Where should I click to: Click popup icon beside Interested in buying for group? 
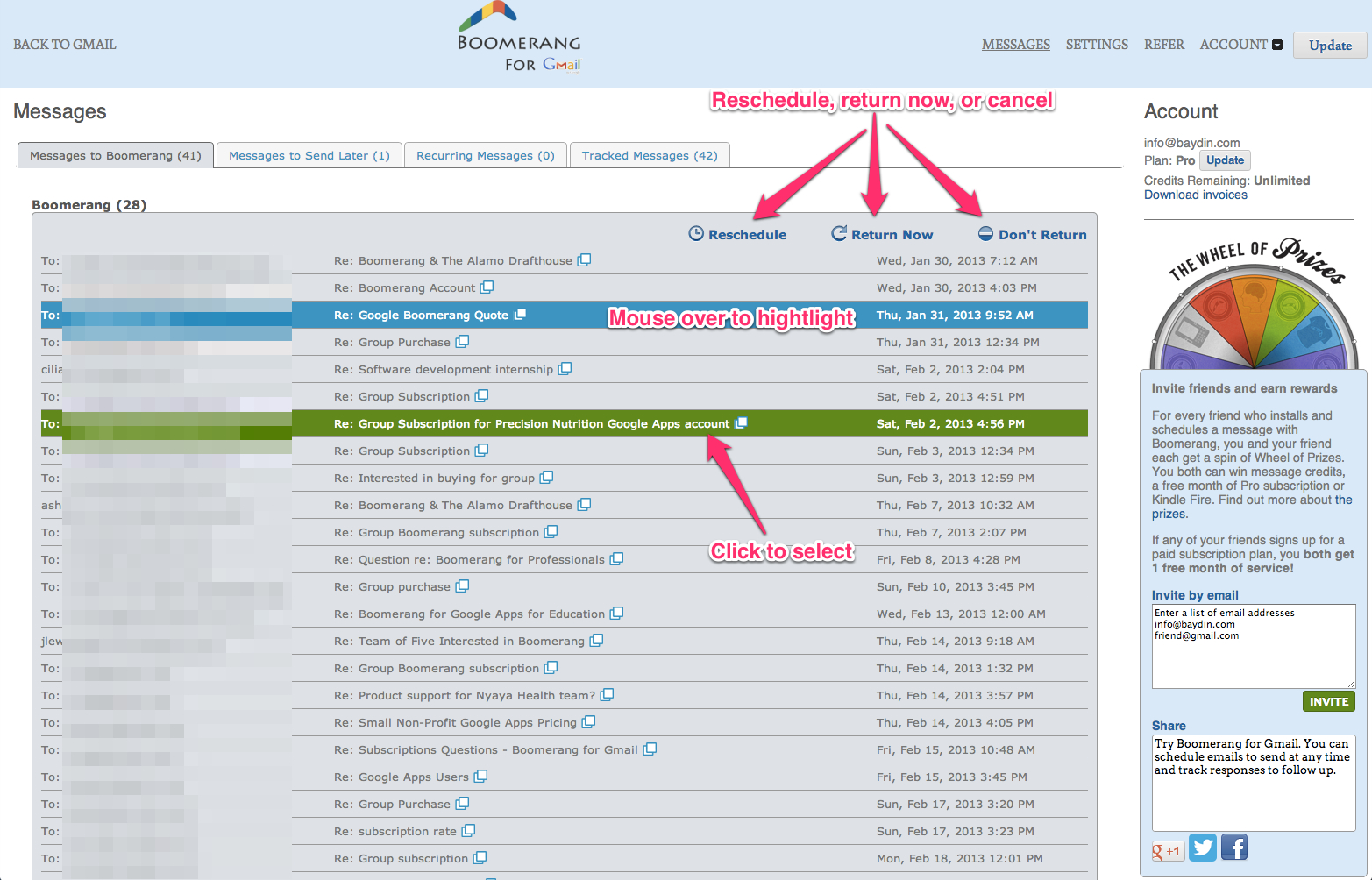click(547, 478)
